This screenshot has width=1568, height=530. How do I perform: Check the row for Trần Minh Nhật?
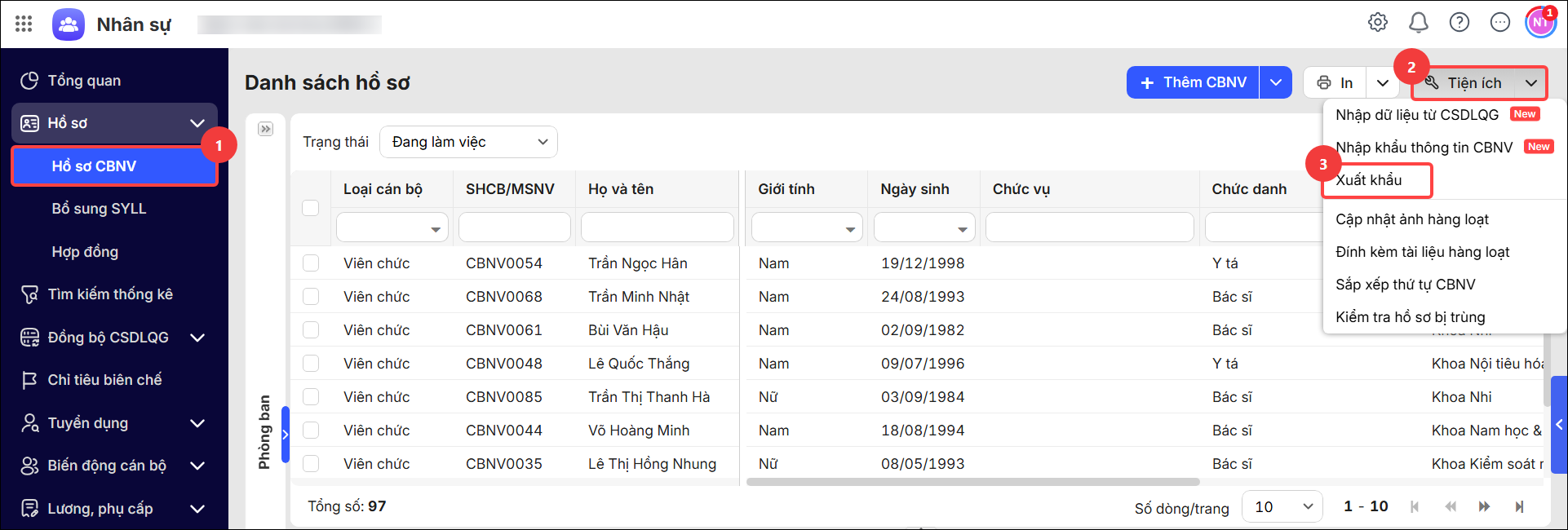click(x=311, y=297)
